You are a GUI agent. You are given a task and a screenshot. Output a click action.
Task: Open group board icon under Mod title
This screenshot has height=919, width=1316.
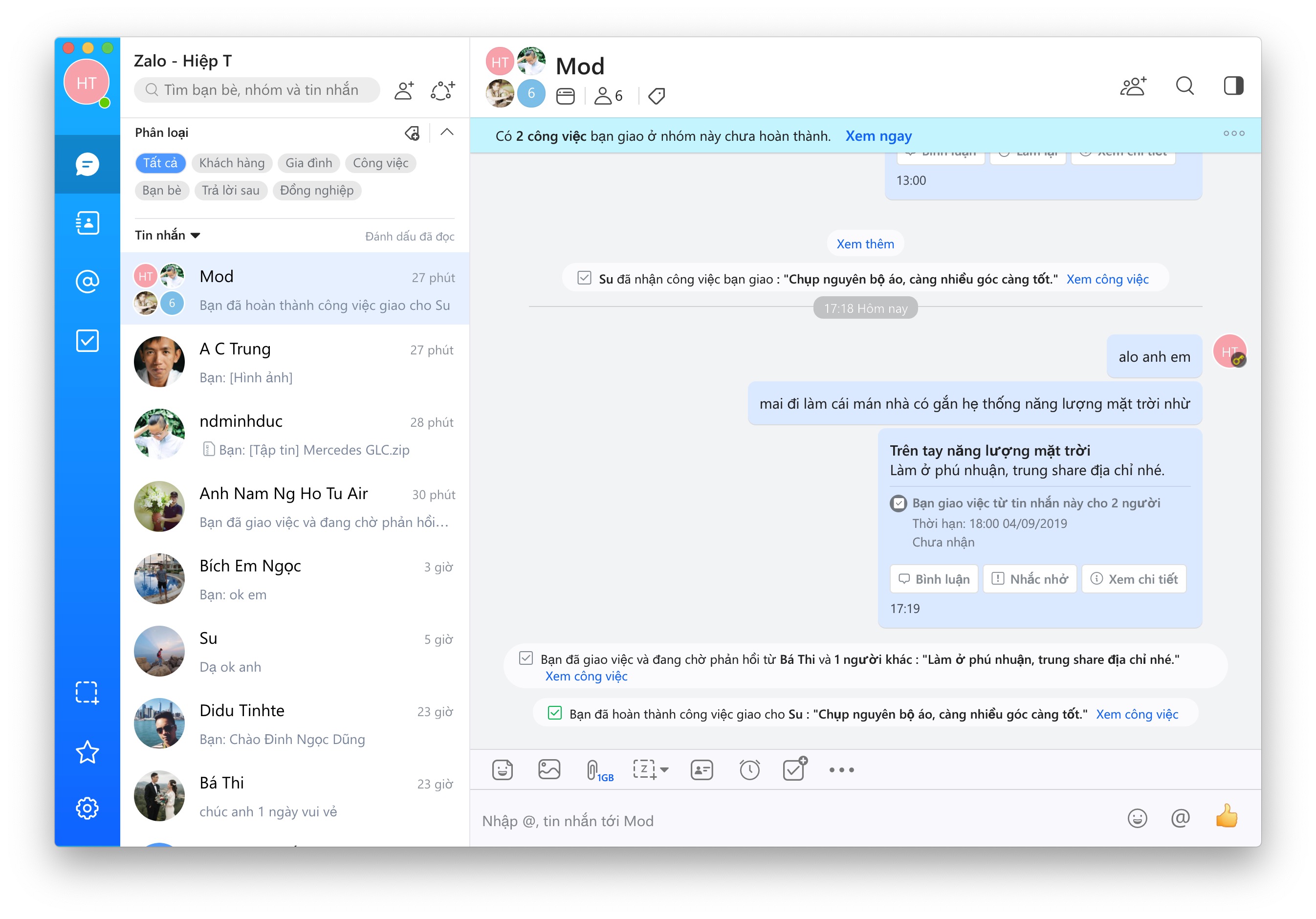pos(565,96)
